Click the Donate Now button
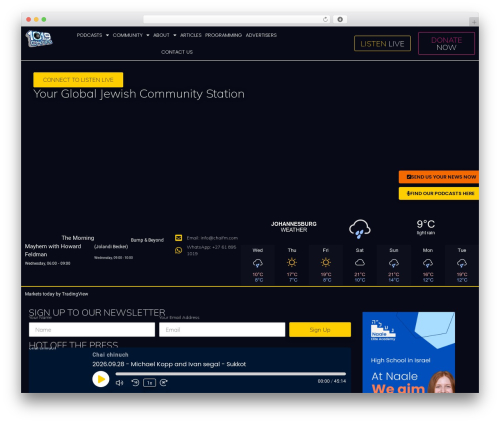This screenshot has height=423, width=500. click(x=446, y=44)
